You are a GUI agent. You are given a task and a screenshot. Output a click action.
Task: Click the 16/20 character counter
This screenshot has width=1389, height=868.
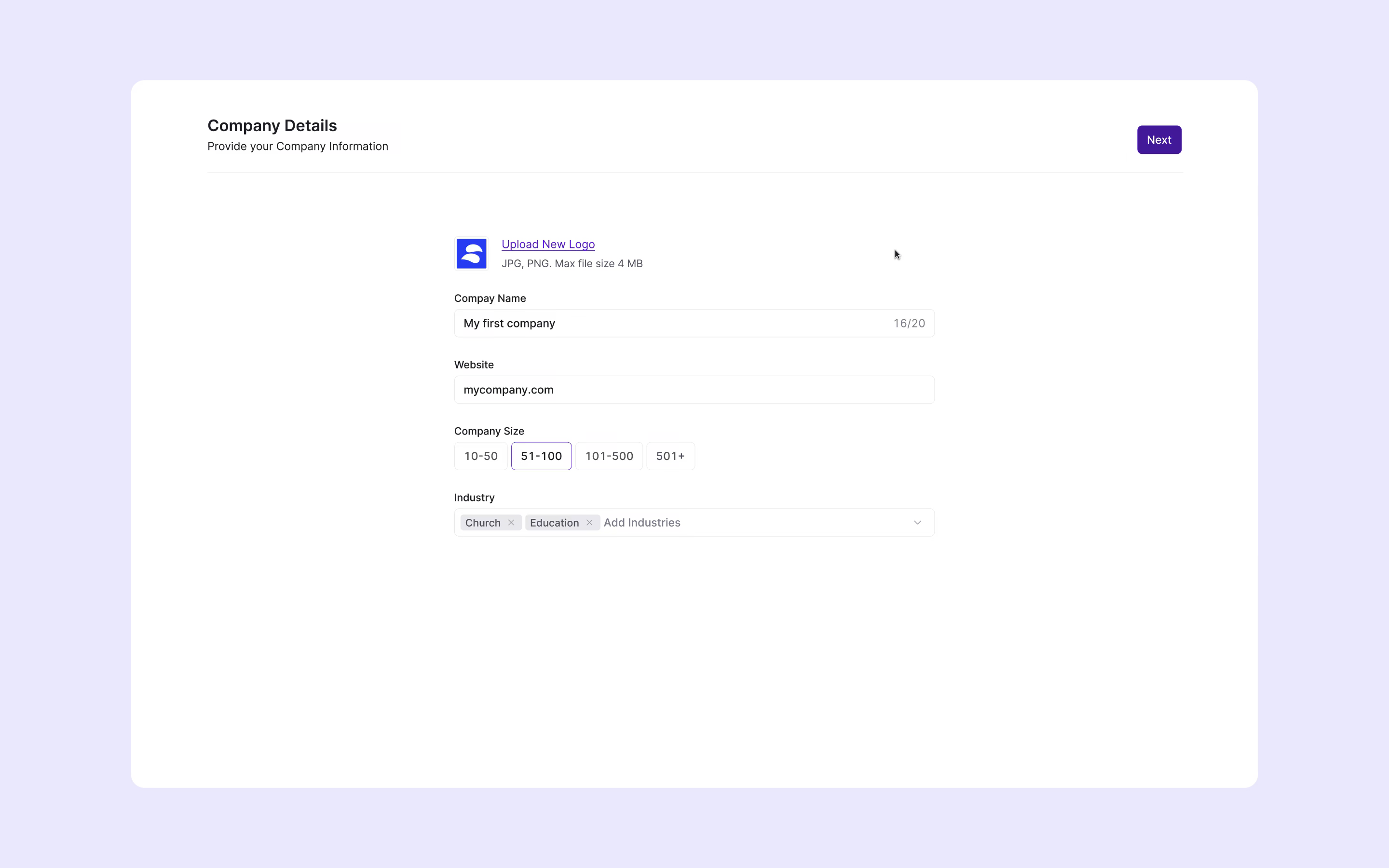coord(909,323)
